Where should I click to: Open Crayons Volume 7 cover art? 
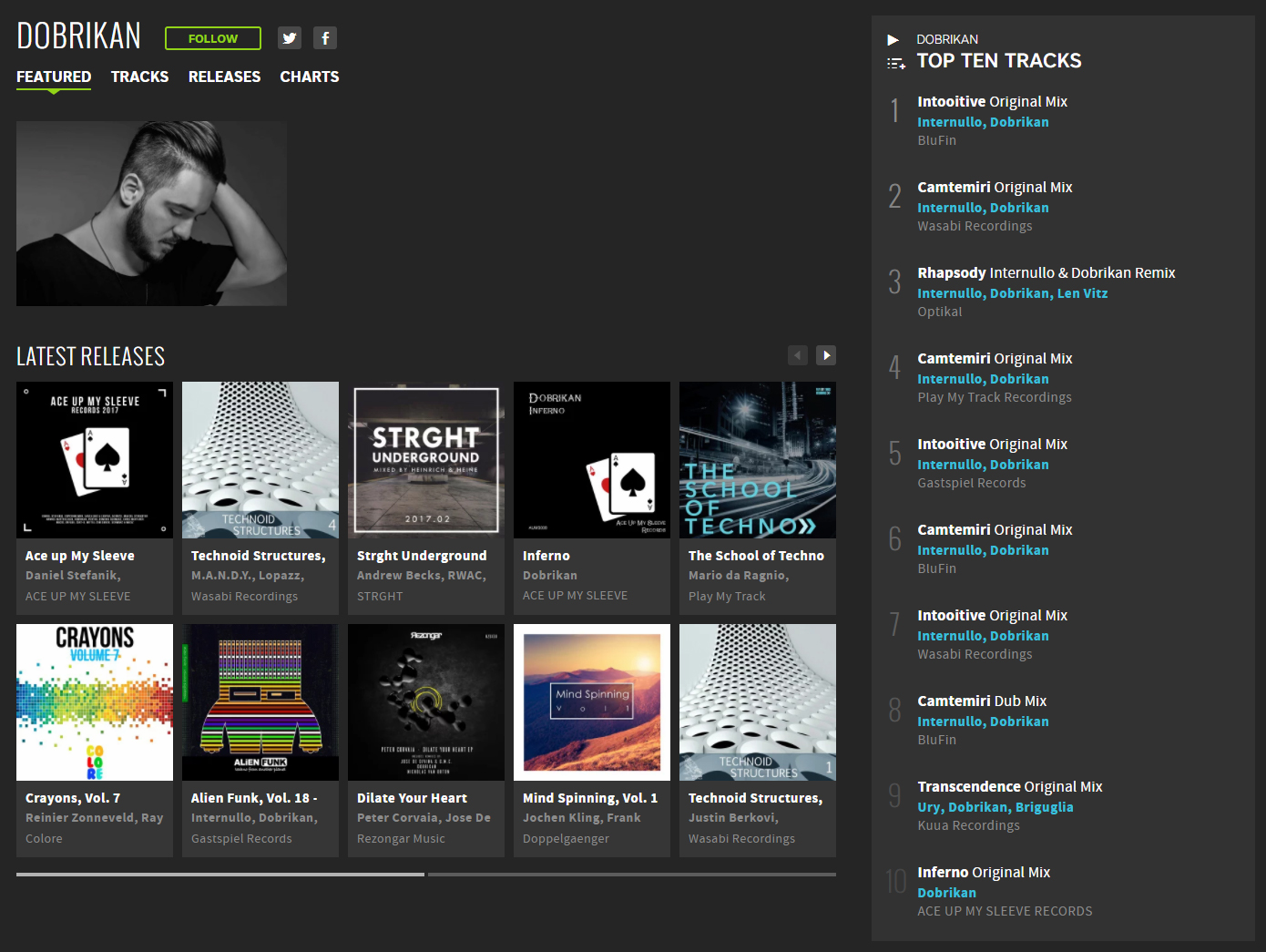95,702
